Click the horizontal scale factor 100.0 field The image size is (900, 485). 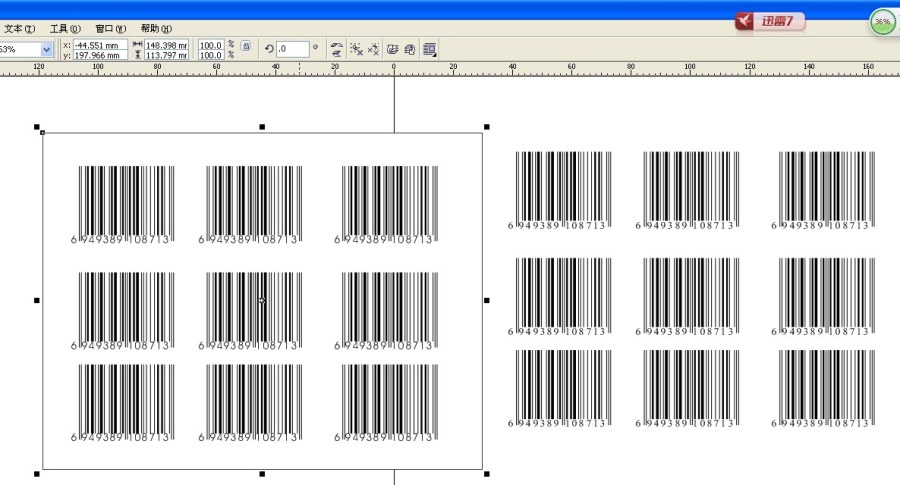[211, 45]
